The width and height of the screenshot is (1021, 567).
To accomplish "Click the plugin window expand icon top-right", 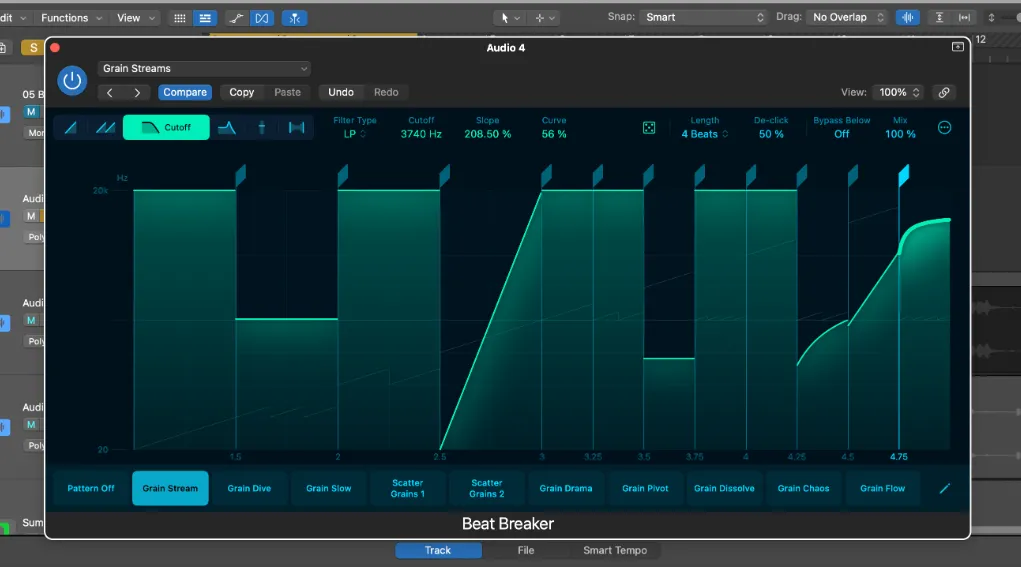I will click(957, 47).
